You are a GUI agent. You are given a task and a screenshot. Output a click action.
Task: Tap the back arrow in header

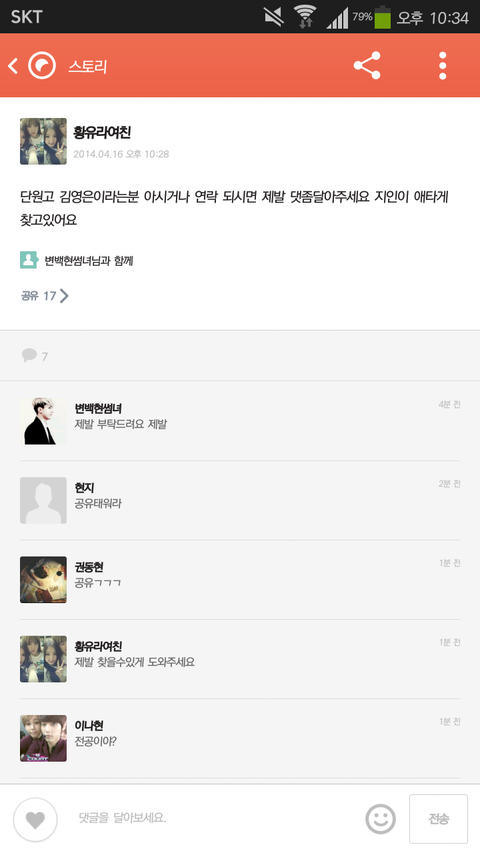pos(13,66)
